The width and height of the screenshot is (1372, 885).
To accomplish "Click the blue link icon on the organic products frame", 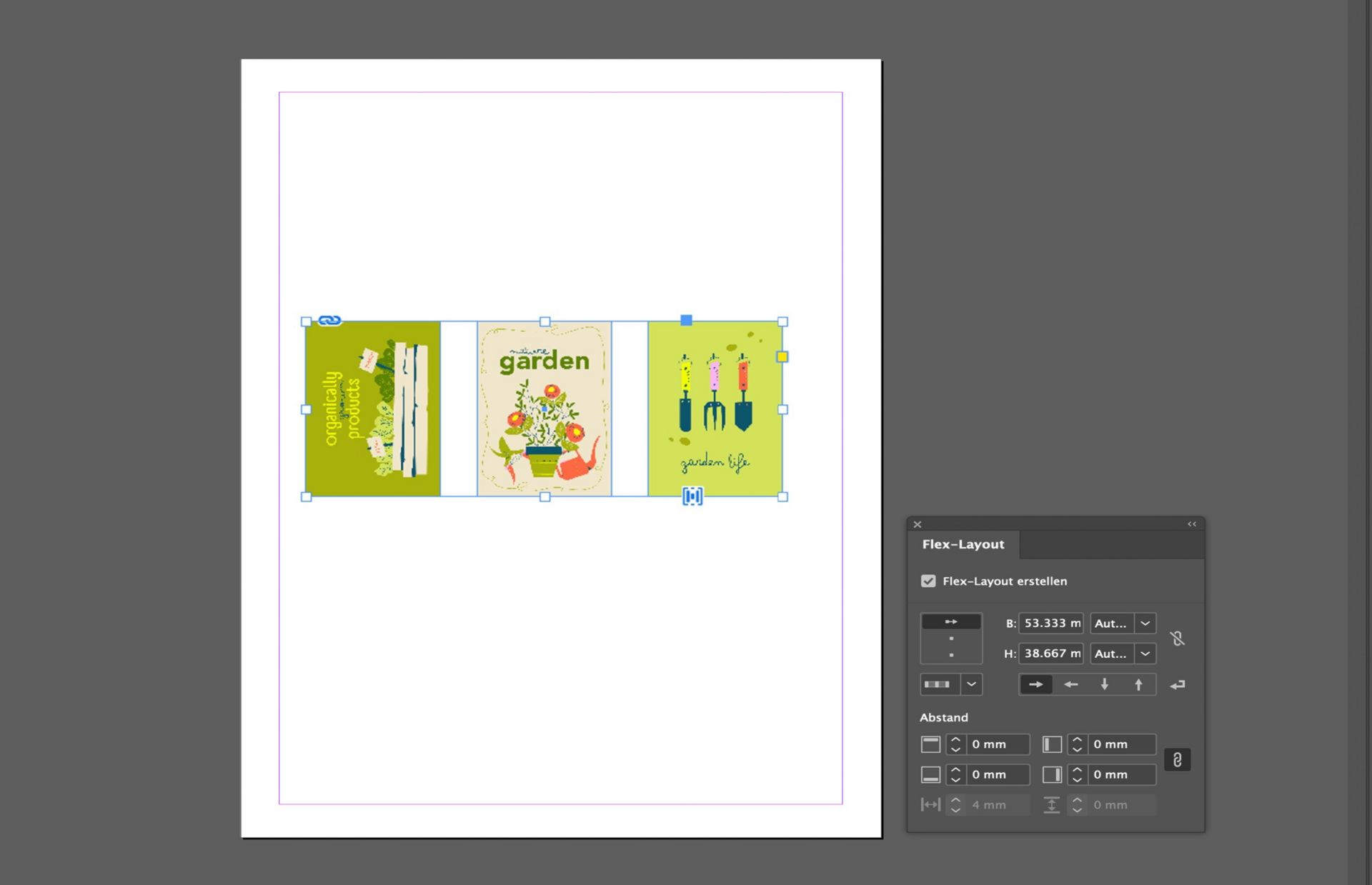I will click(329, 321).
